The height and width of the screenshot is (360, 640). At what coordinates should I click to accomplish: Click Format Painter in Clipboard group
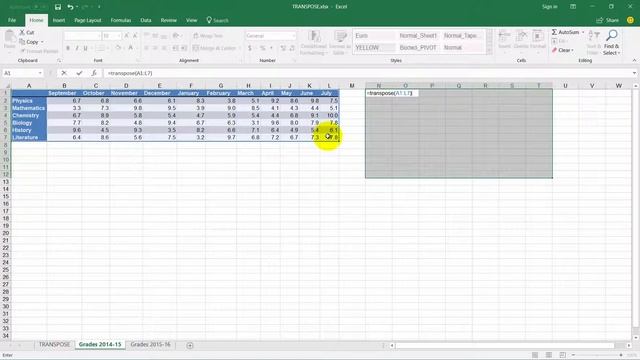[x=39, y=51]
